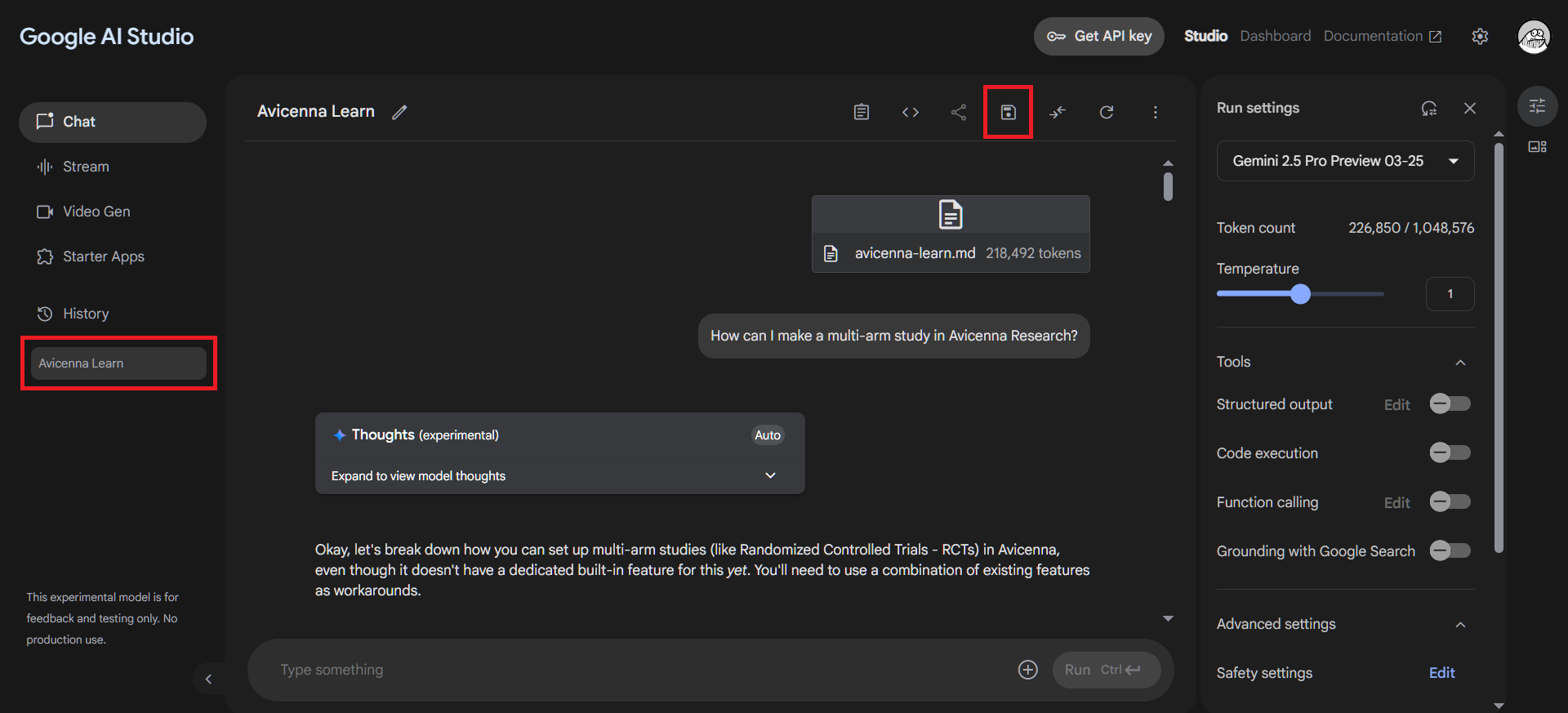Click the save prompt icon
The width and height of the screenshot is (1568, 713).
(x=1008, y=112)
